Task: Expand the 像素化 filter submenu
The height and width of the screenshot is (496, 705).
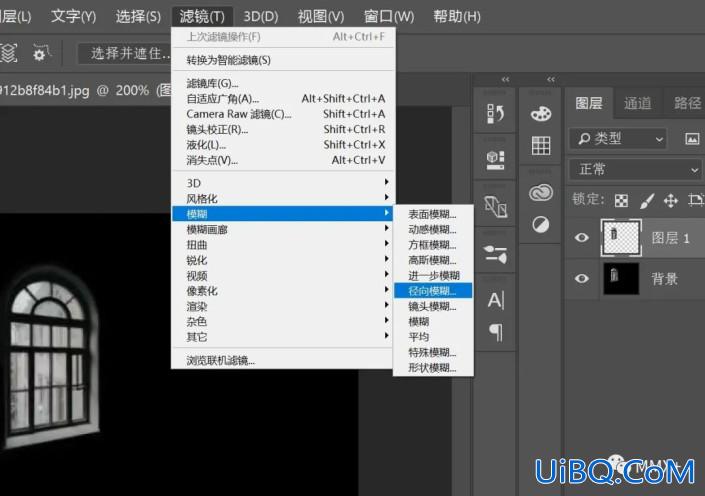Action: [282, 290]
